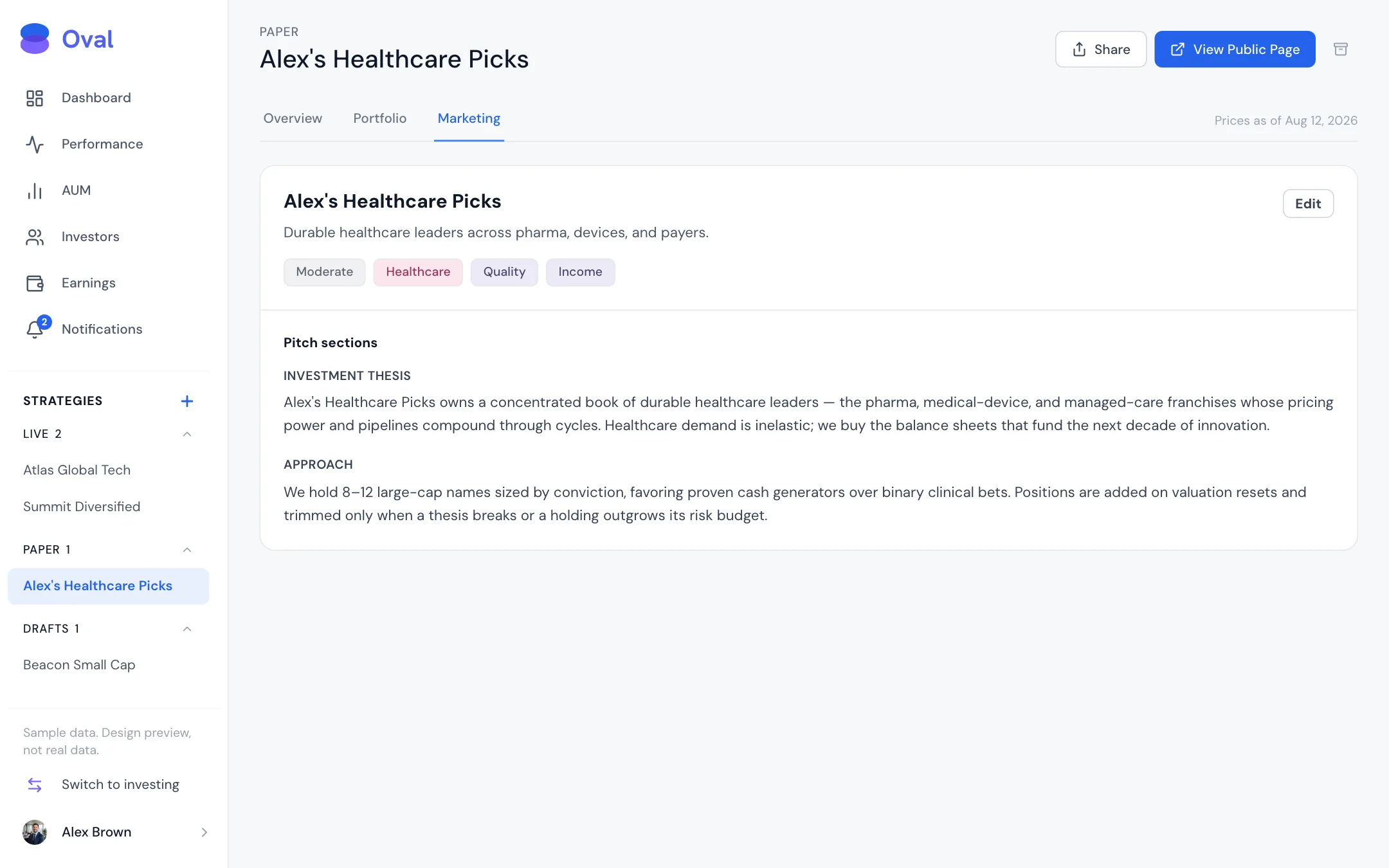The height and width of the screenshot is (868, 1389).
Task: Click the Switch to investing arrows icon
Action: tap(35, 784)
